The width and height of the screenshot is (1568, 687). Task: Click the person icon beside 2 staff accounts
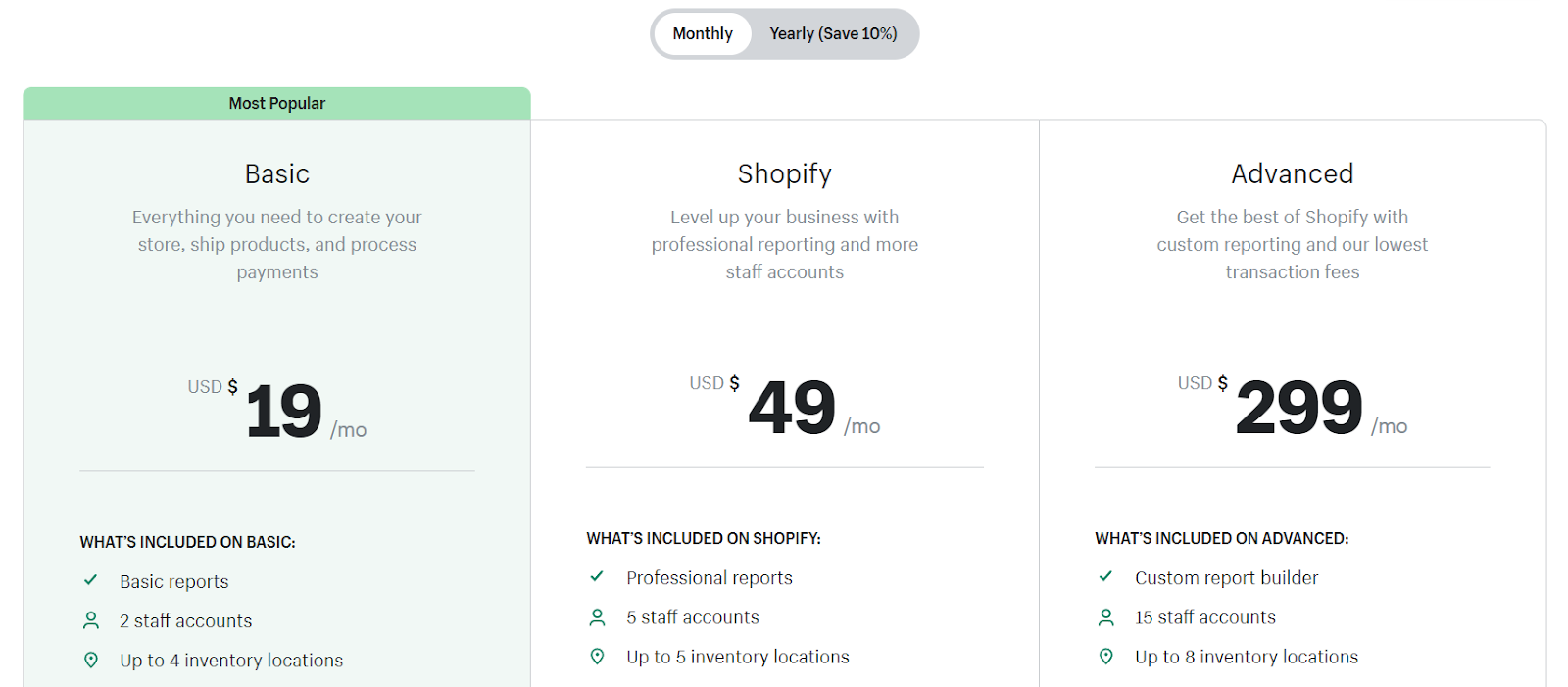[91, 620]
